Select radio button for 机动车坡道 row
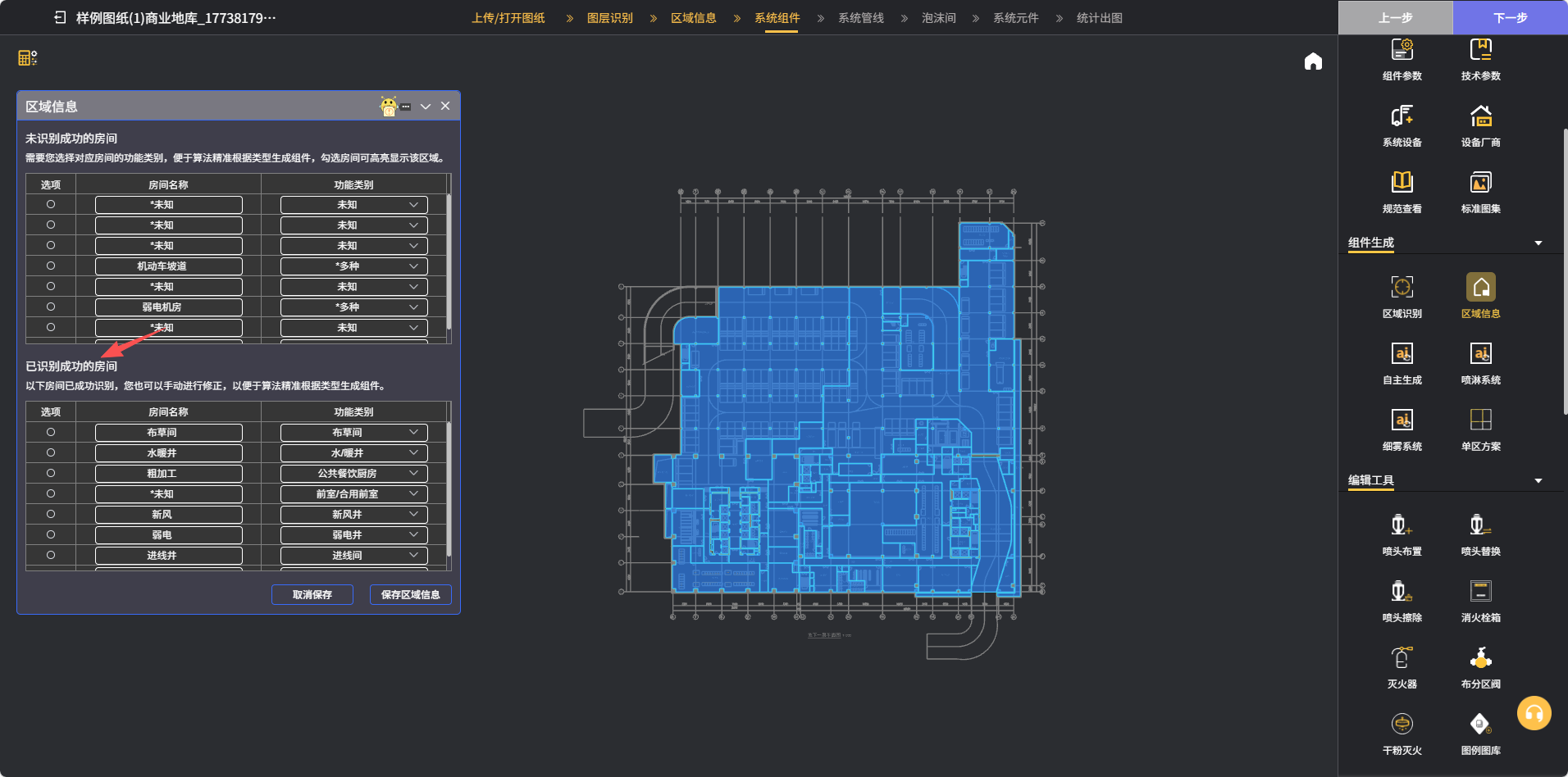Viewport: 1568px width, 777px height. pyautogui.click(x=51, y=266)
